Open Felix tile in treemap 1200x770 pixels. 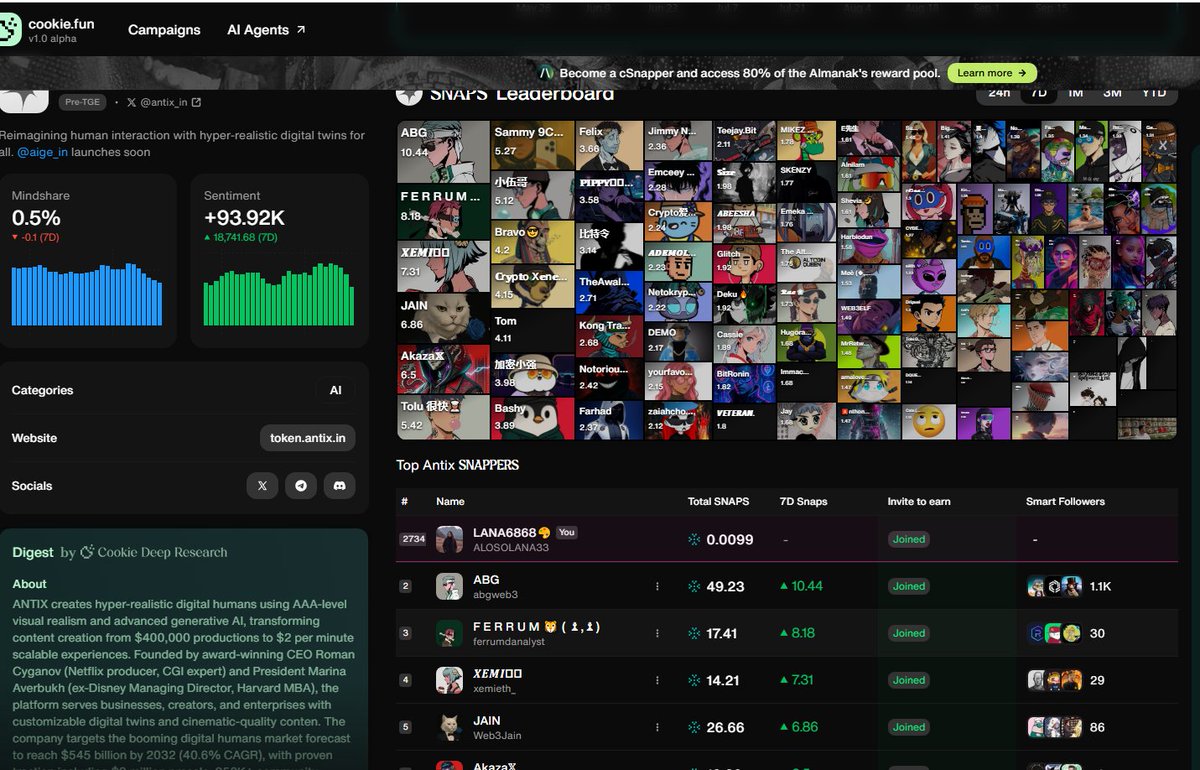click(x=610, y=146)
